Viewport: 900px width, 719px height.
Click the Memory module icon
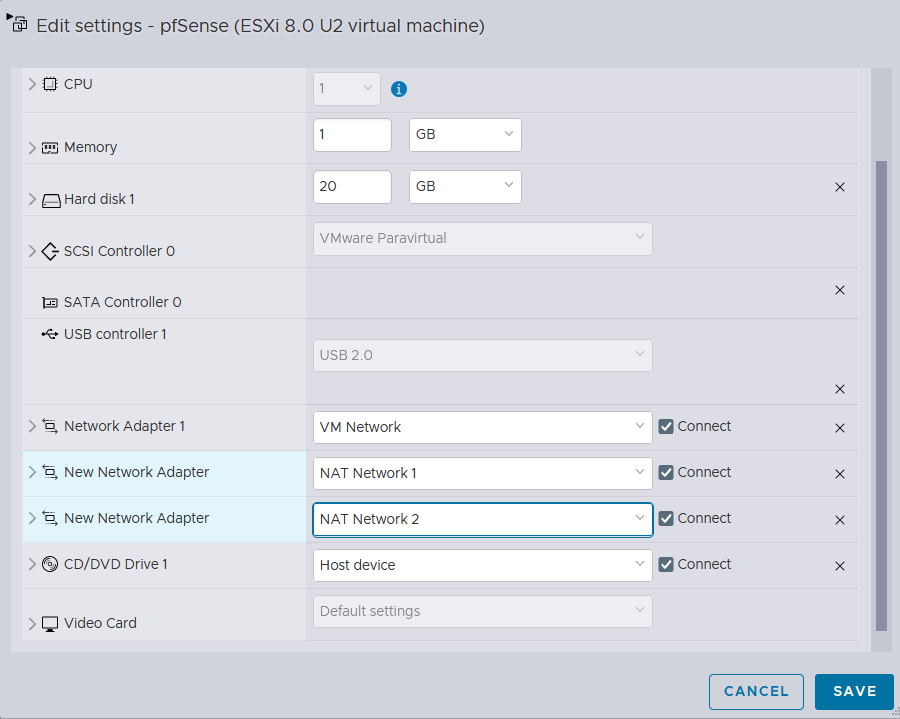pos(50,148)
